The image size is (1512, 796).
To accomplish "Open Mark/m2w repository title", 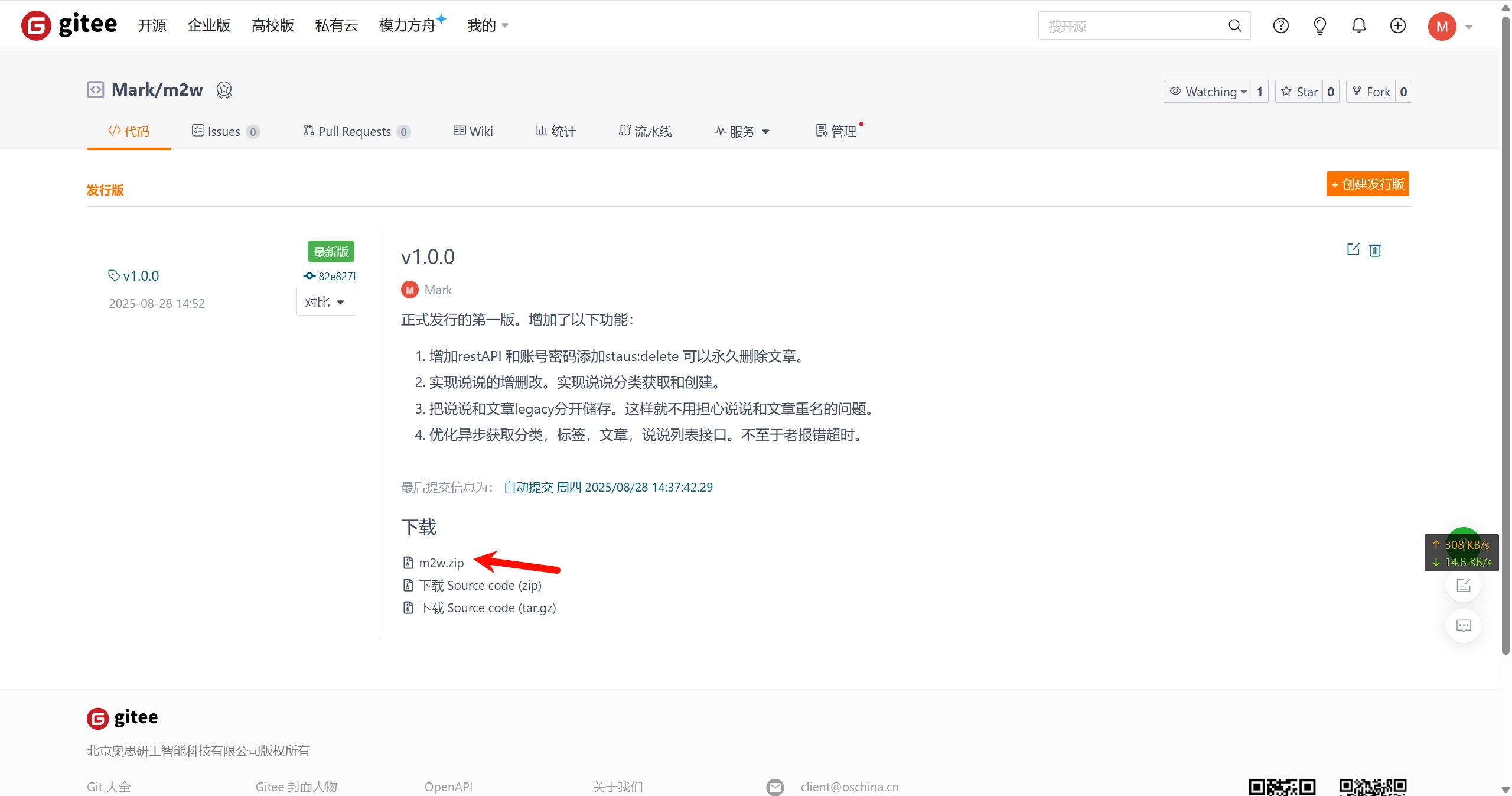I will point(157,90).
